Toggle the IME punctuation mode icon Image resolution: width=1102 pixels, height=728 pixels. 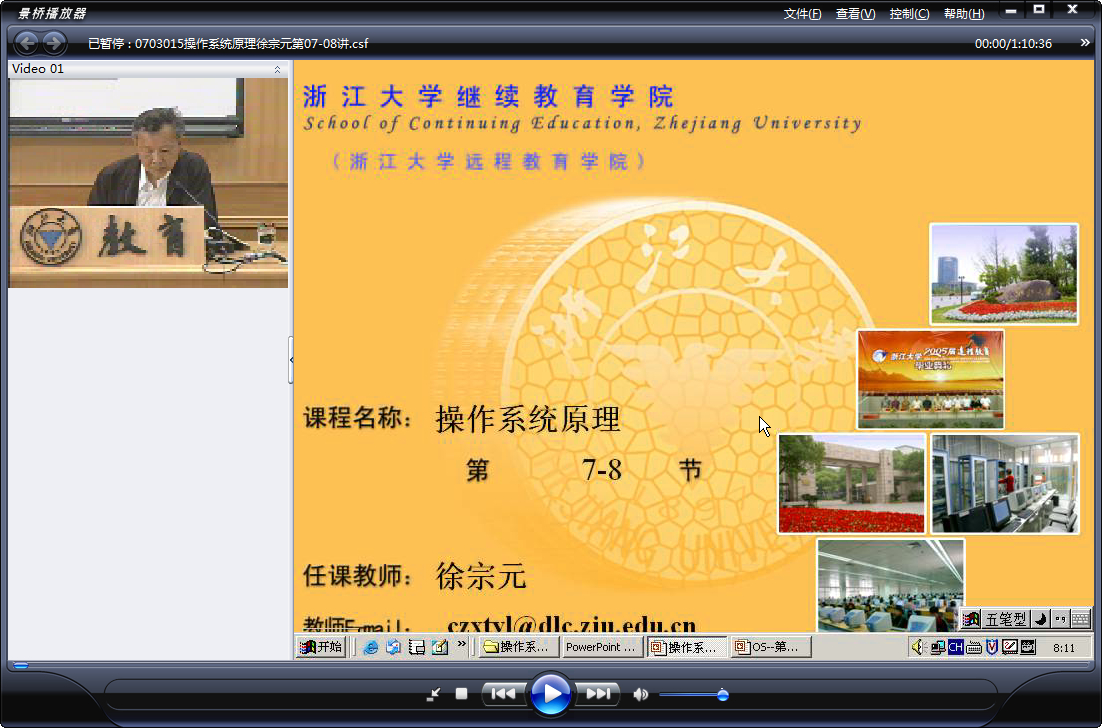click(x=1061, y=619)
